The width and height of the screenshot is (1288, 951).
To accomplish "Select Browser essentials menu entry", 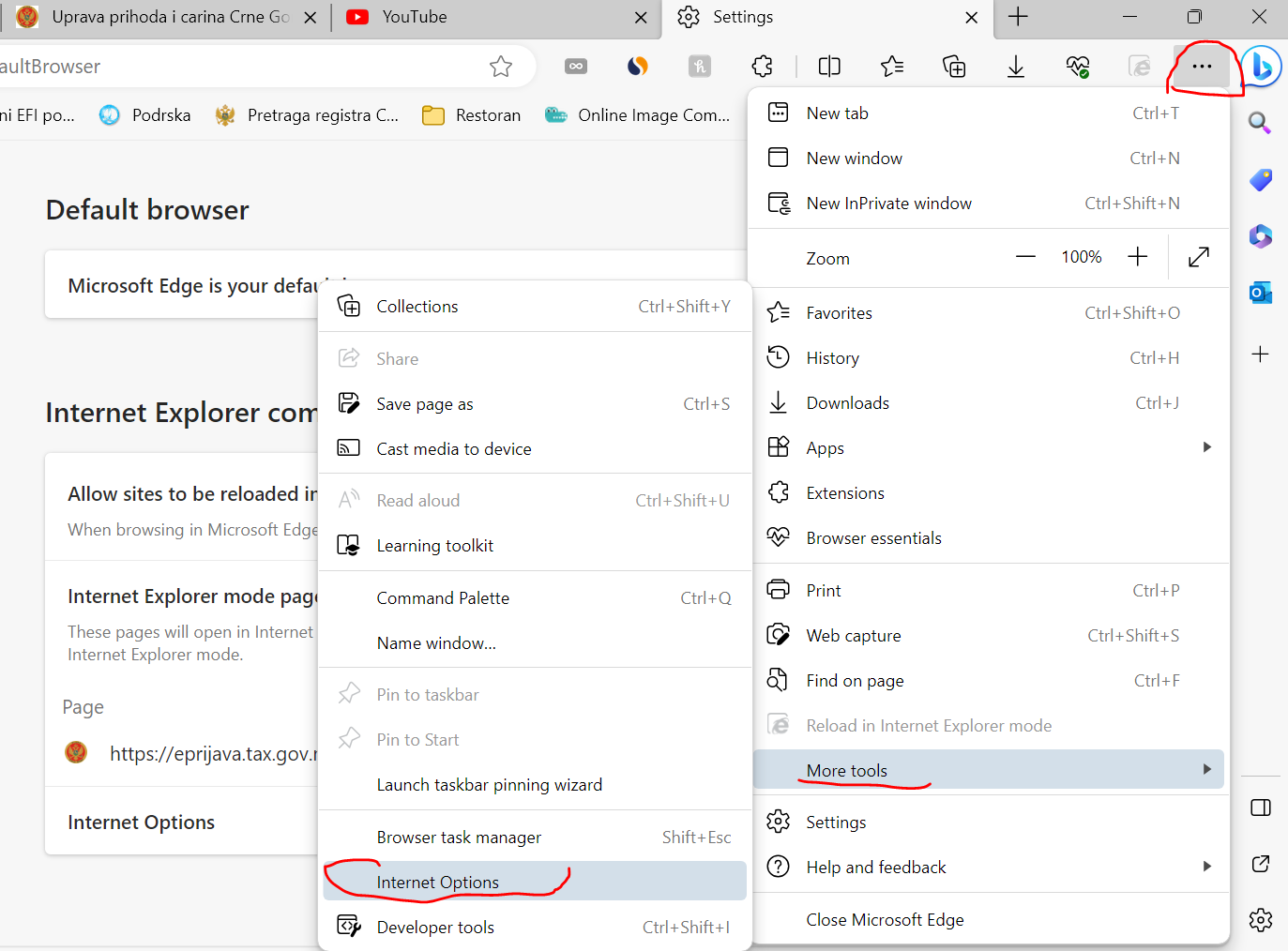I will pos(989,538).
